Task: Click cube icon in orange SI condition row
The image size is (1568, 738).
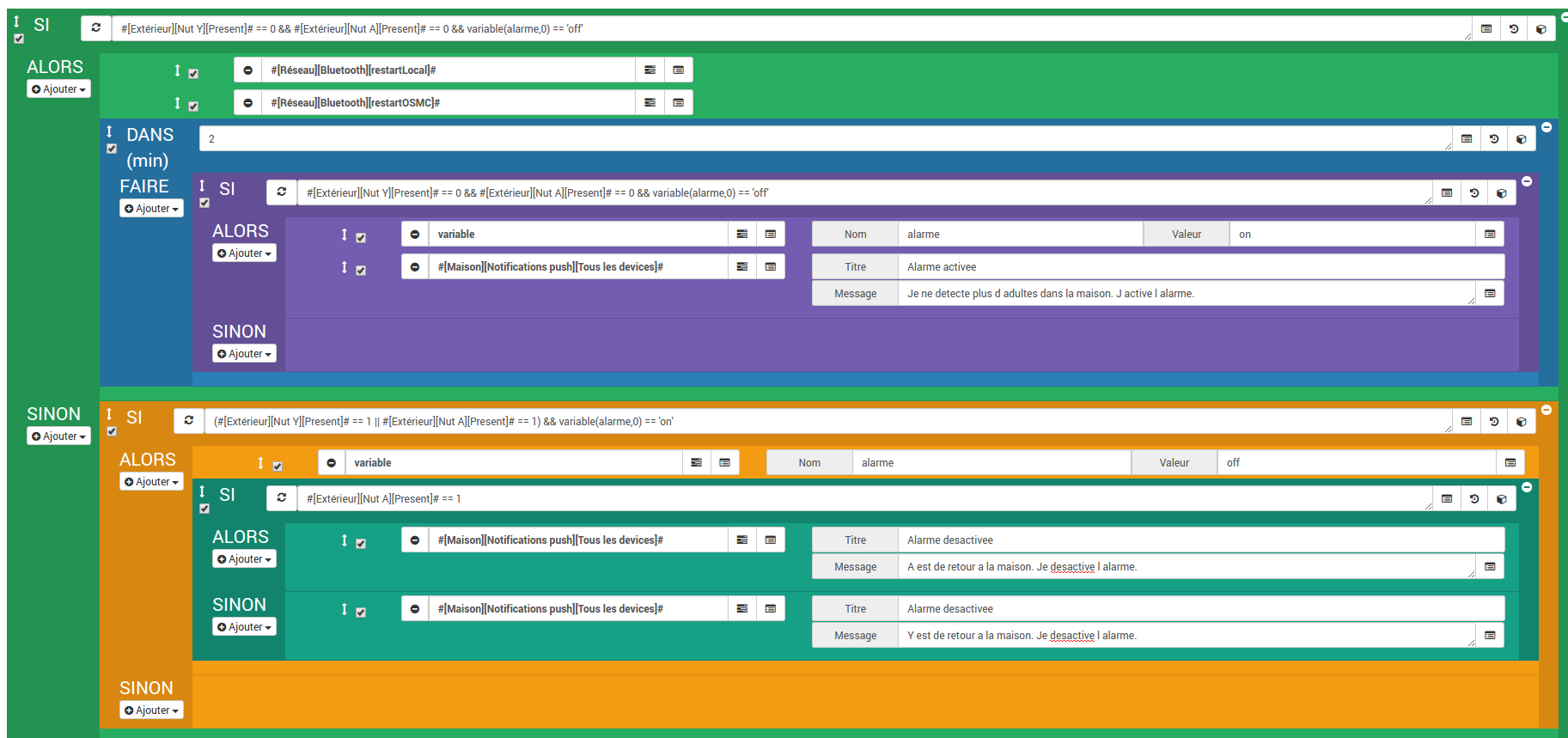Action: (x=1522, y=421)
